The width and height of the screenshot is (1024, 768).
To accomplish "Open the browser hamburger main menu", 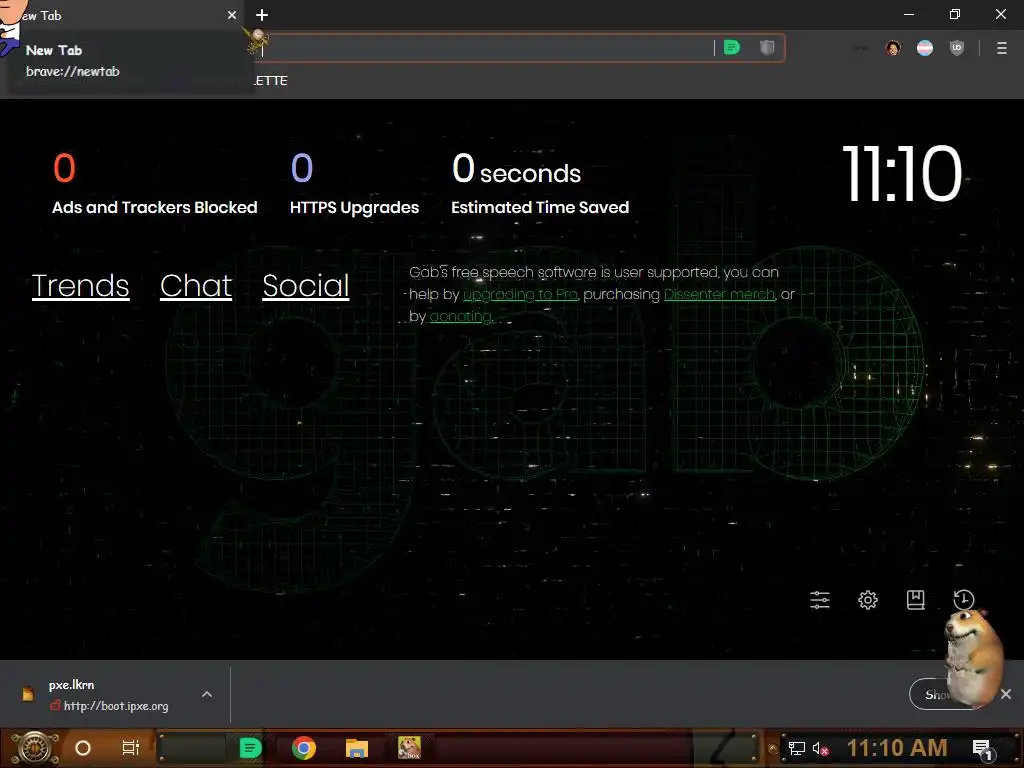I will [1002, 48].
